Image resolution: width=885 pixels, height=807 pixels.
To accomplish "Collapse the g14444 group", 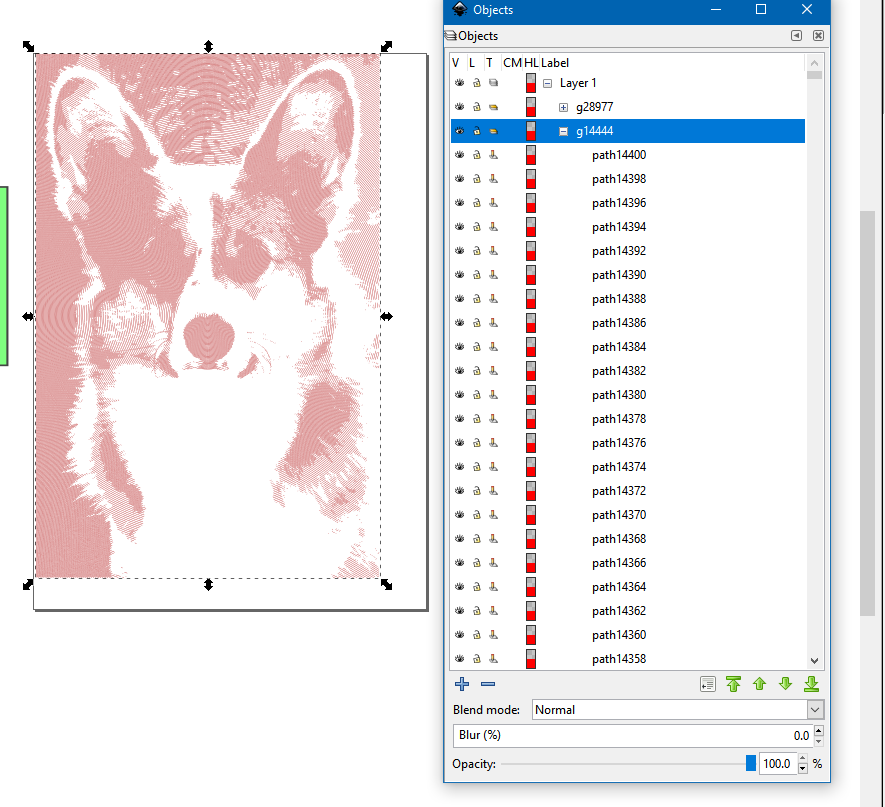I will tap(563, 131).
